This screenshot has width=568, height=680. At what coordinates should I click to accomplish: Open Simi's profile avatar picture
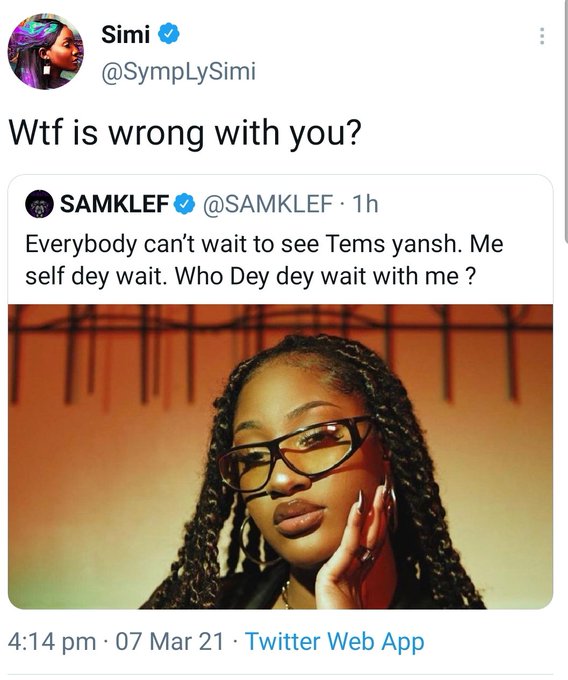pyautogui.click(x=46, y=51)
